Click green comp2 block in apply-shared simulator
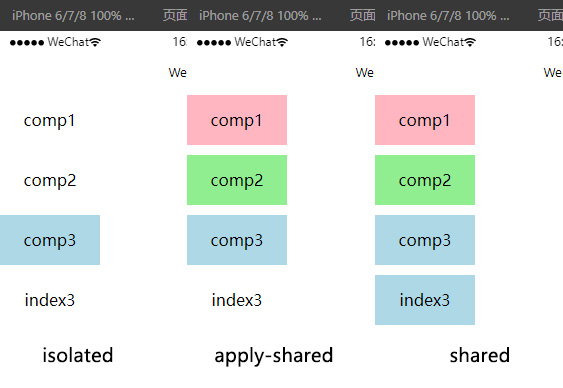The image size is (563, 388). (x=237, y=180)
